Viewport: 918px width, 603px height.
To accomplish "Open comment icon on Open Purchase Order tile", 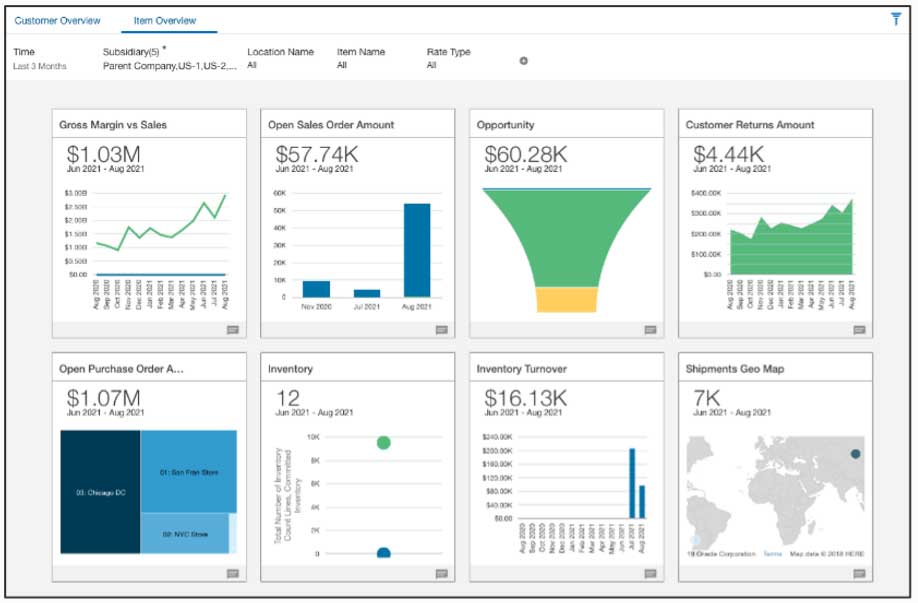I will (232, 573).
